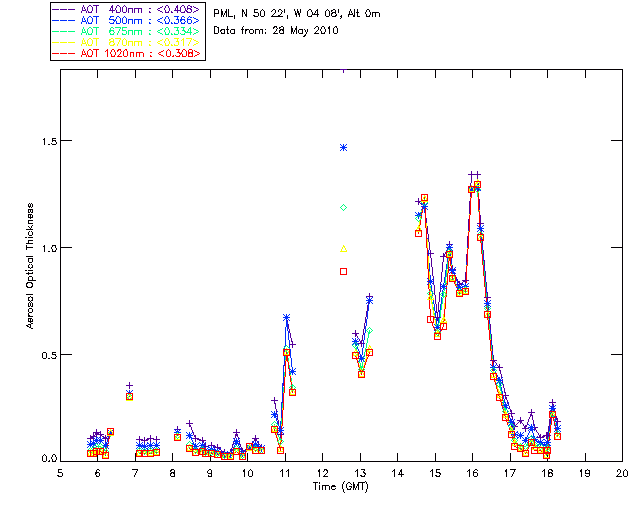Click the AOT 1020nm legend entry
Image resolution: width=640 pixels, height=512 pixels.
pyautogui.click(x=140, y=53)
